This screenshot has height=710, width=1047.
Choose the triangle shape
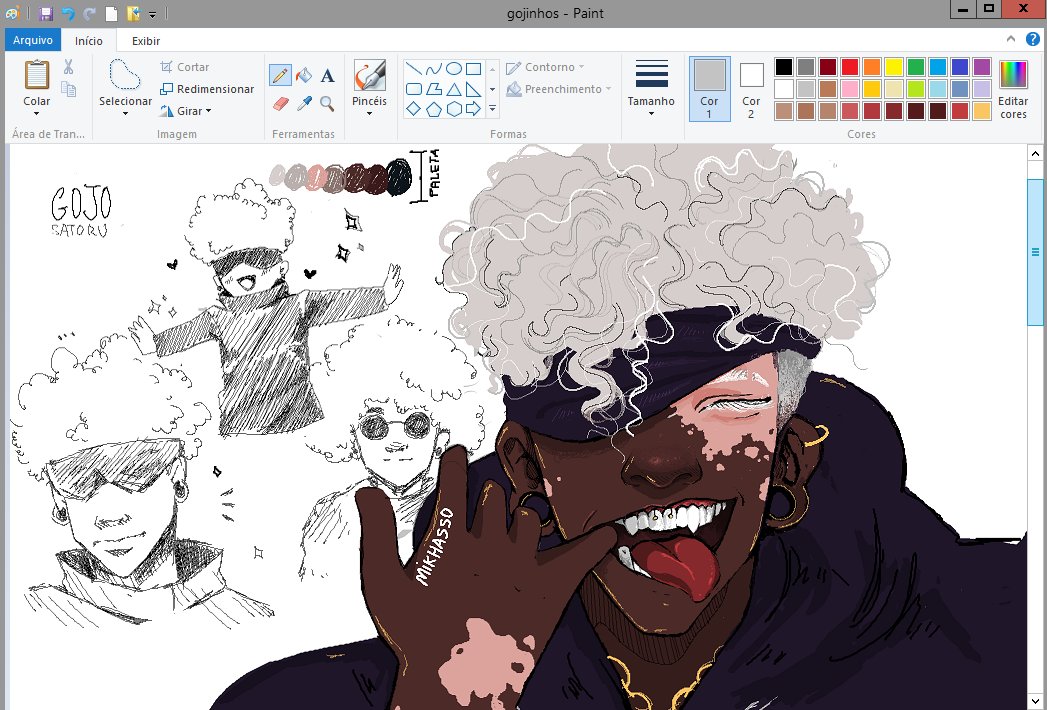tap(454, 89)
